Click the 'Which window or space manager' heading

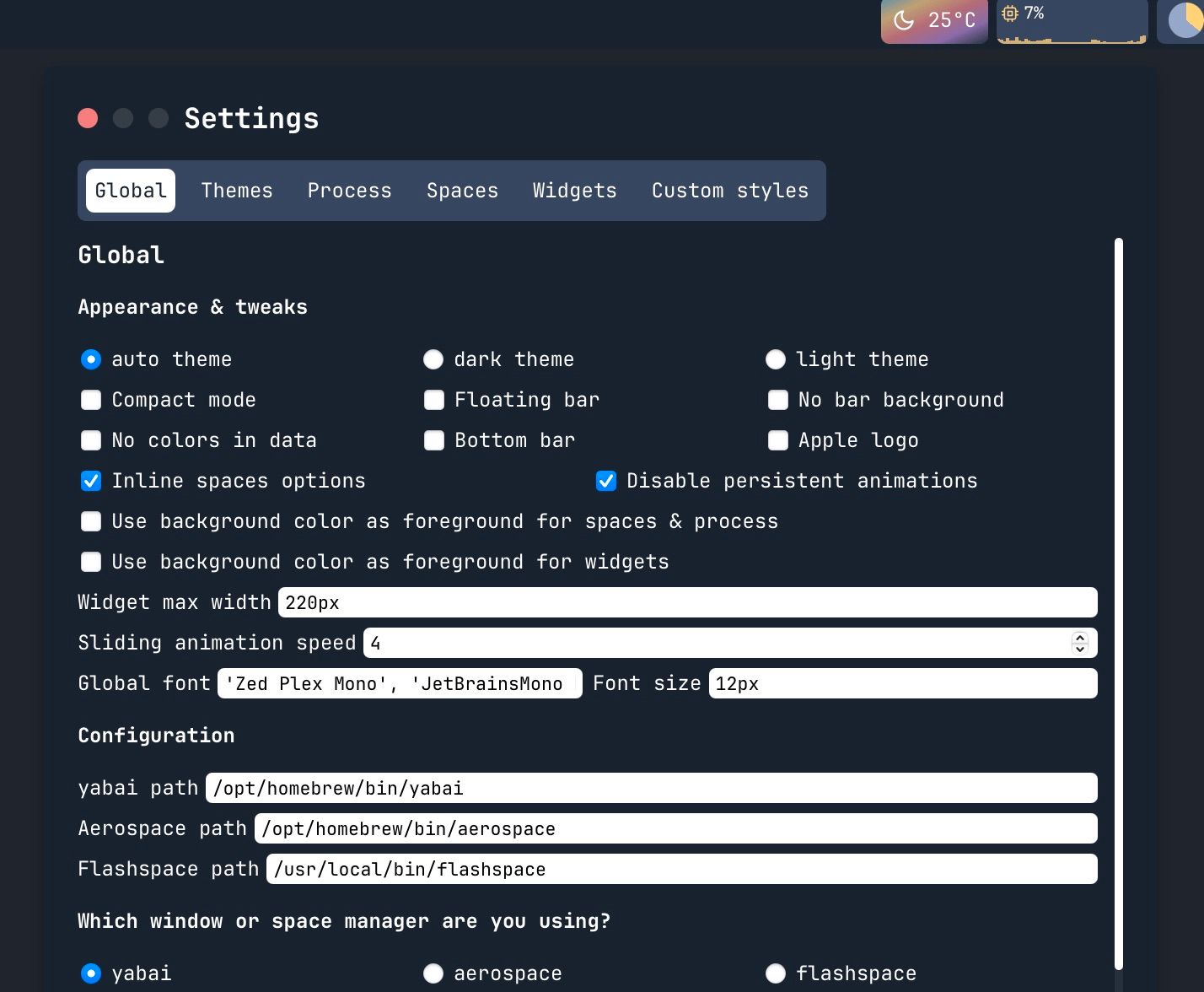[x=344, y=921]
